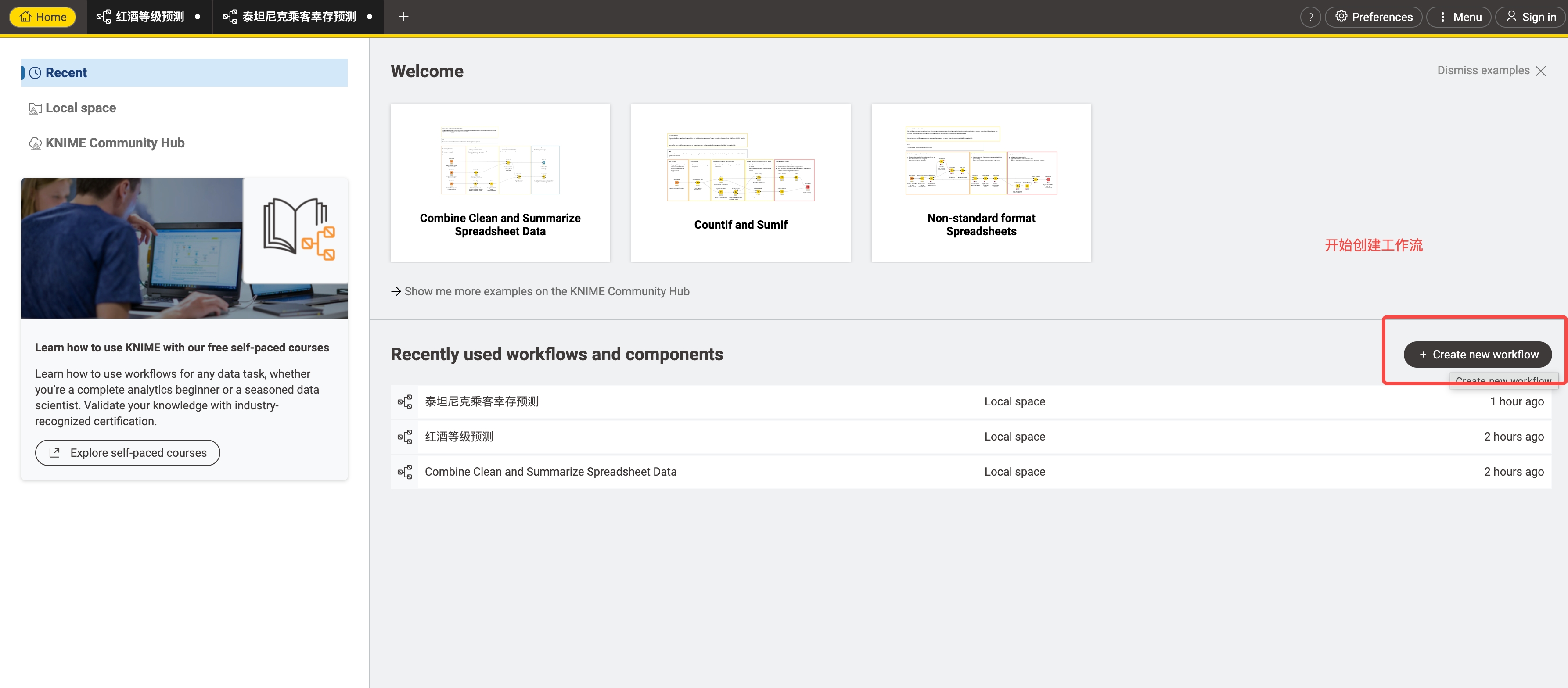1568x688 pixels.
Task: Open the CountIf and SumIf example thumbnail
Action: coord(740,167)
